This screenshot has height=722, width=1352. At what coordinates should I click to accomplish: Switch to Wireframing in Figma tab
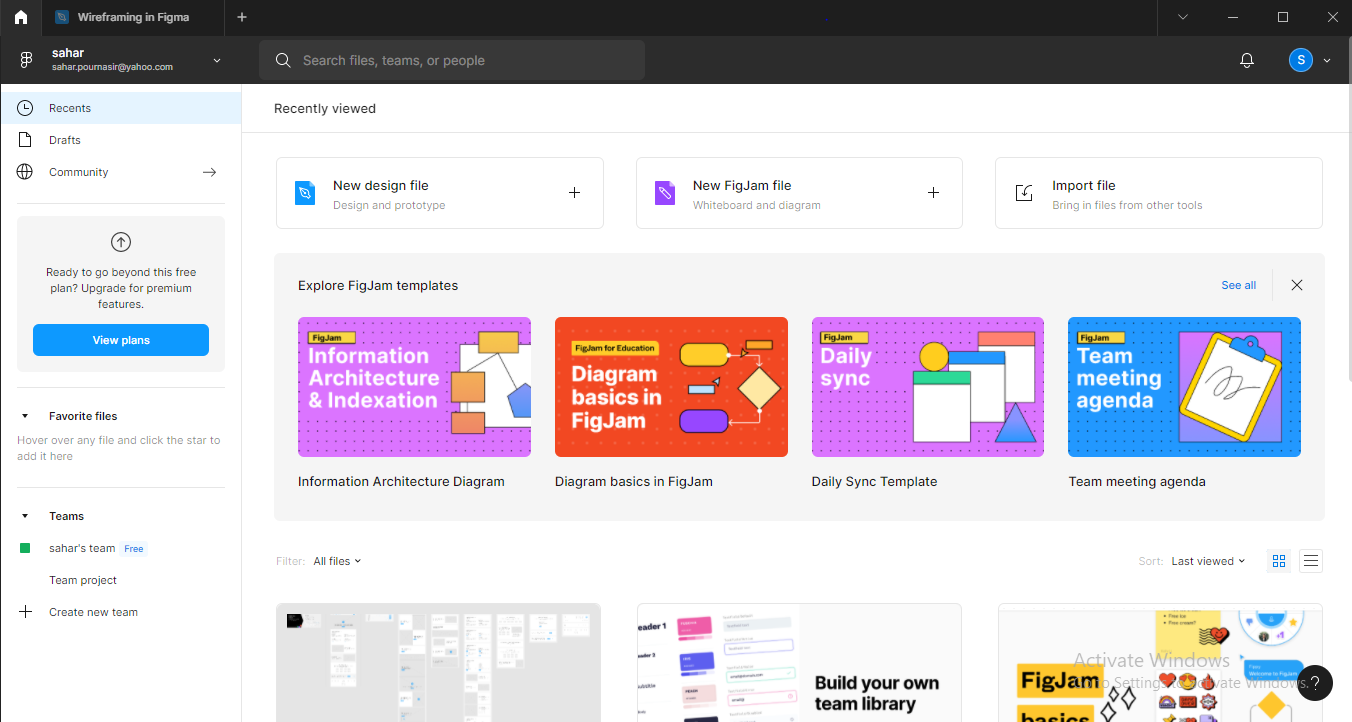[133, 17]
